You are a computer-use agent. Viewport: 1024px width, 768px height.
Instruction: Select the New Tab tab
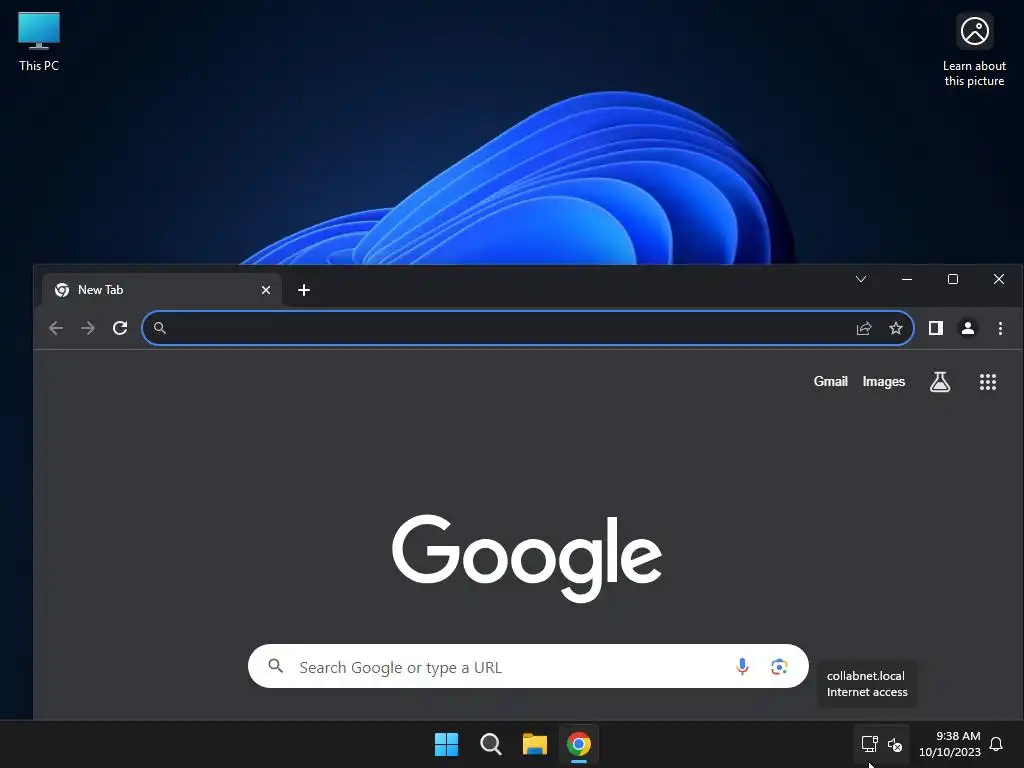click(162, 290)
